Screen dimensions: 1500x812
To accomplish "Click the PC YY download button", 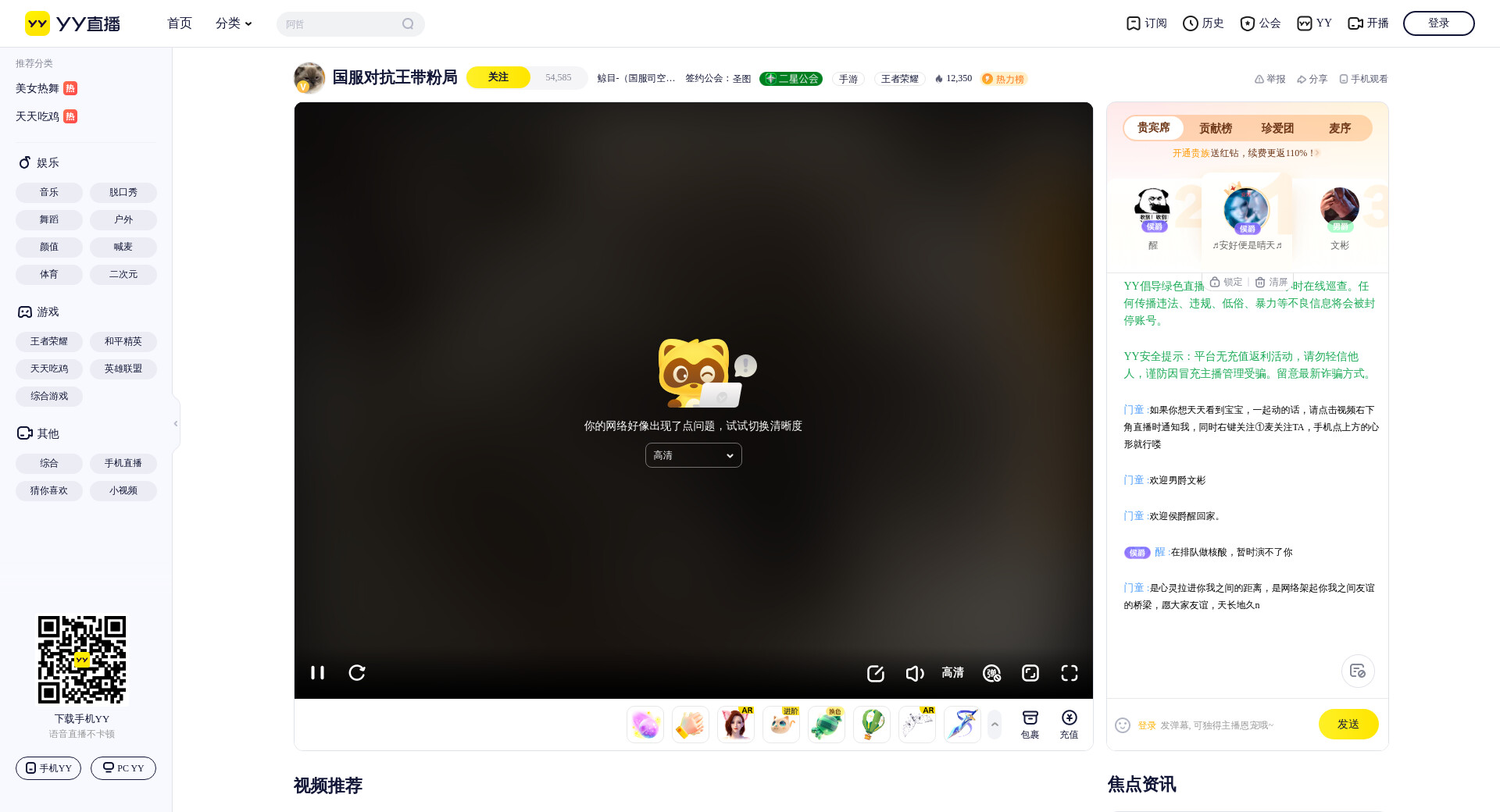I will click(x=123, y=768).
